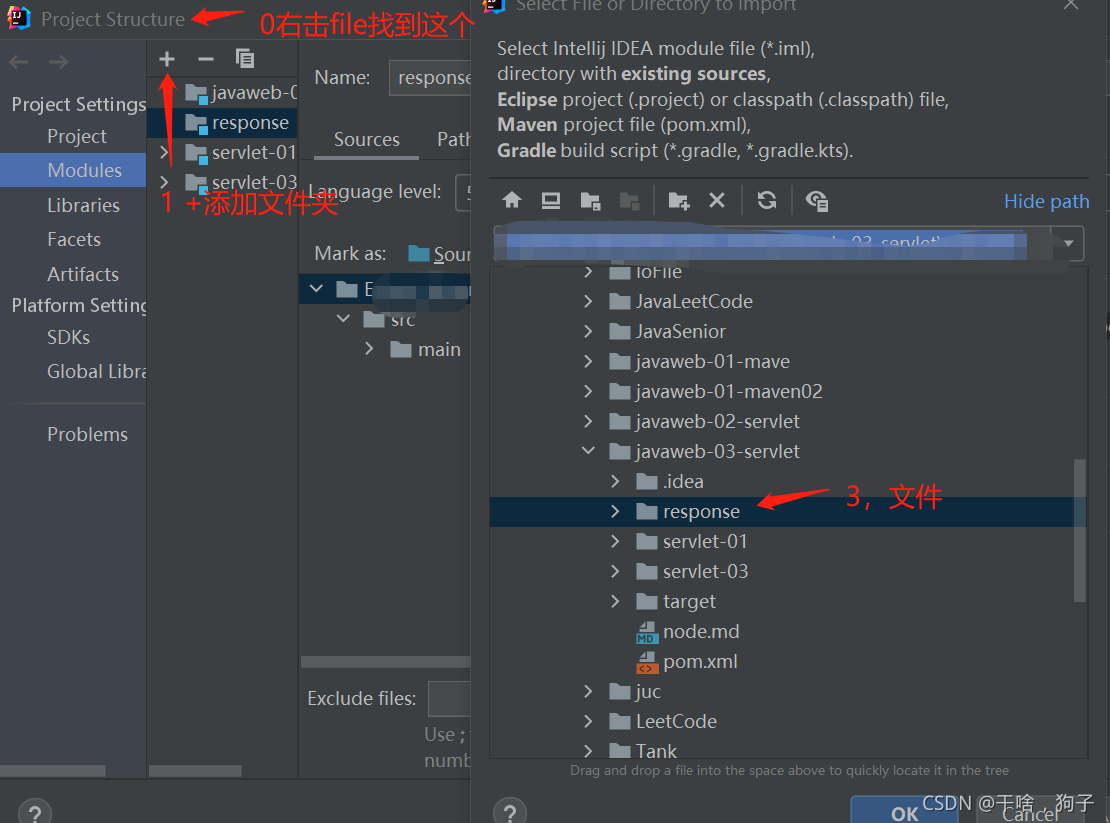Image resolution: width=1110 pixels, height=823 pixels.
Task: Open Global Libraries settings
Action: [96, 372]
